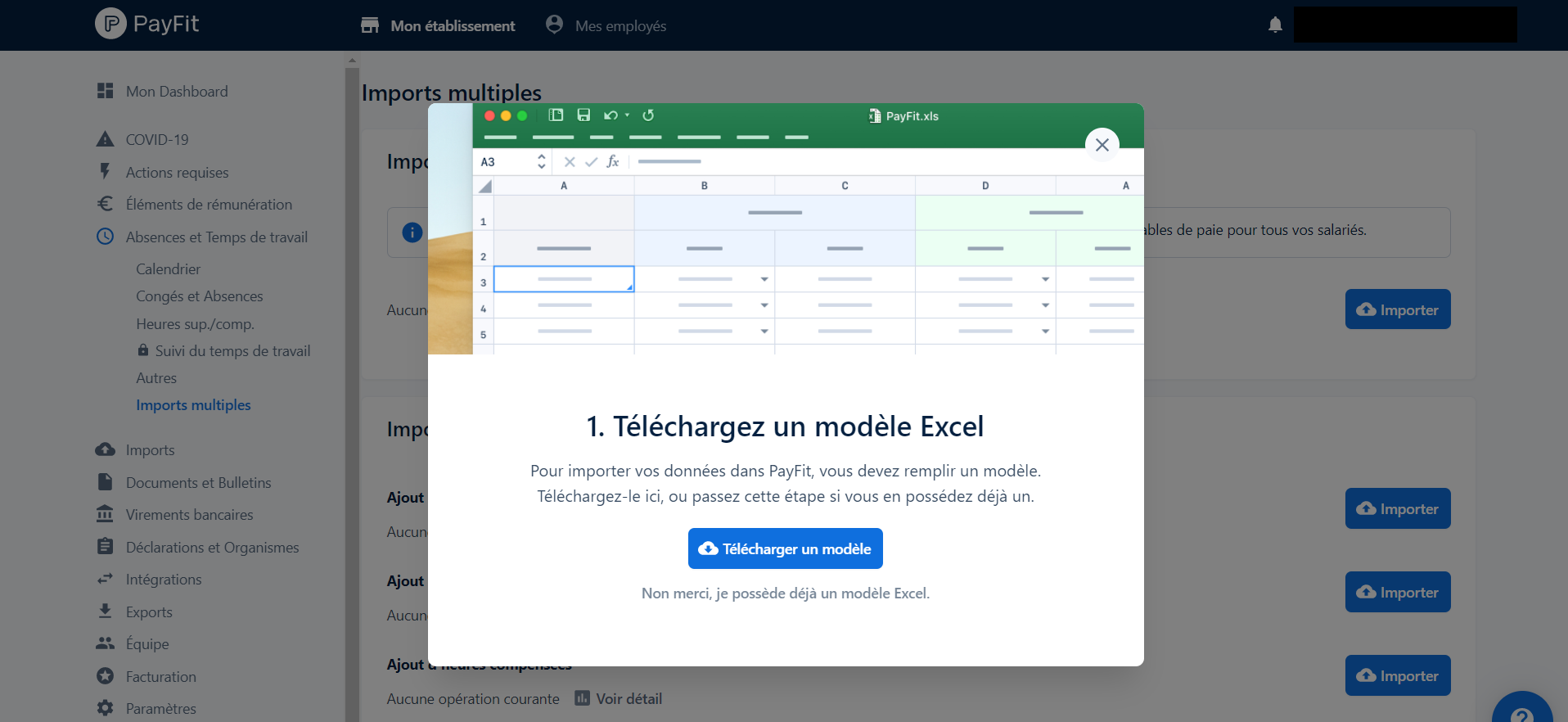Screen dimensions: 1568x722
Task: Open Autres submenu item
Action: 156,377
